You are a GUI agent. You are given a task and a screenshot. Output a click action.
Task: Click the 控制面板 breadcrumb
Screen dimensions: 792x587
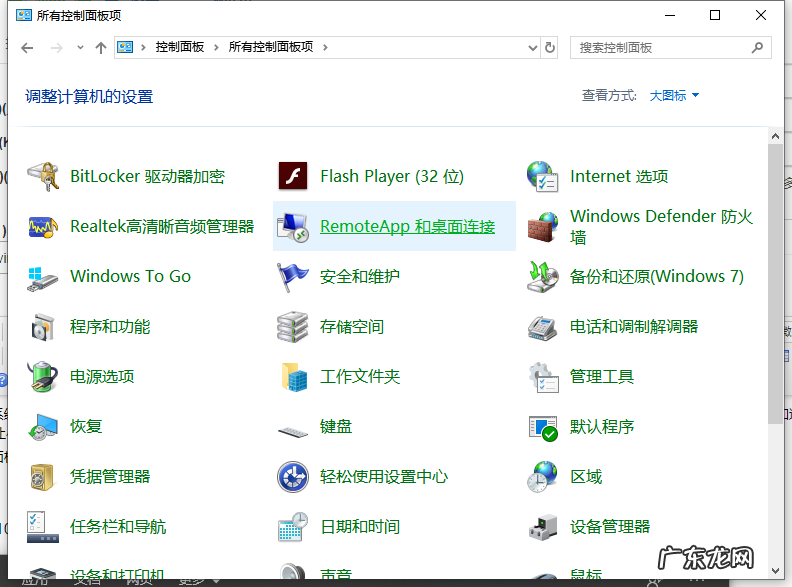click(x=180, y=47)
